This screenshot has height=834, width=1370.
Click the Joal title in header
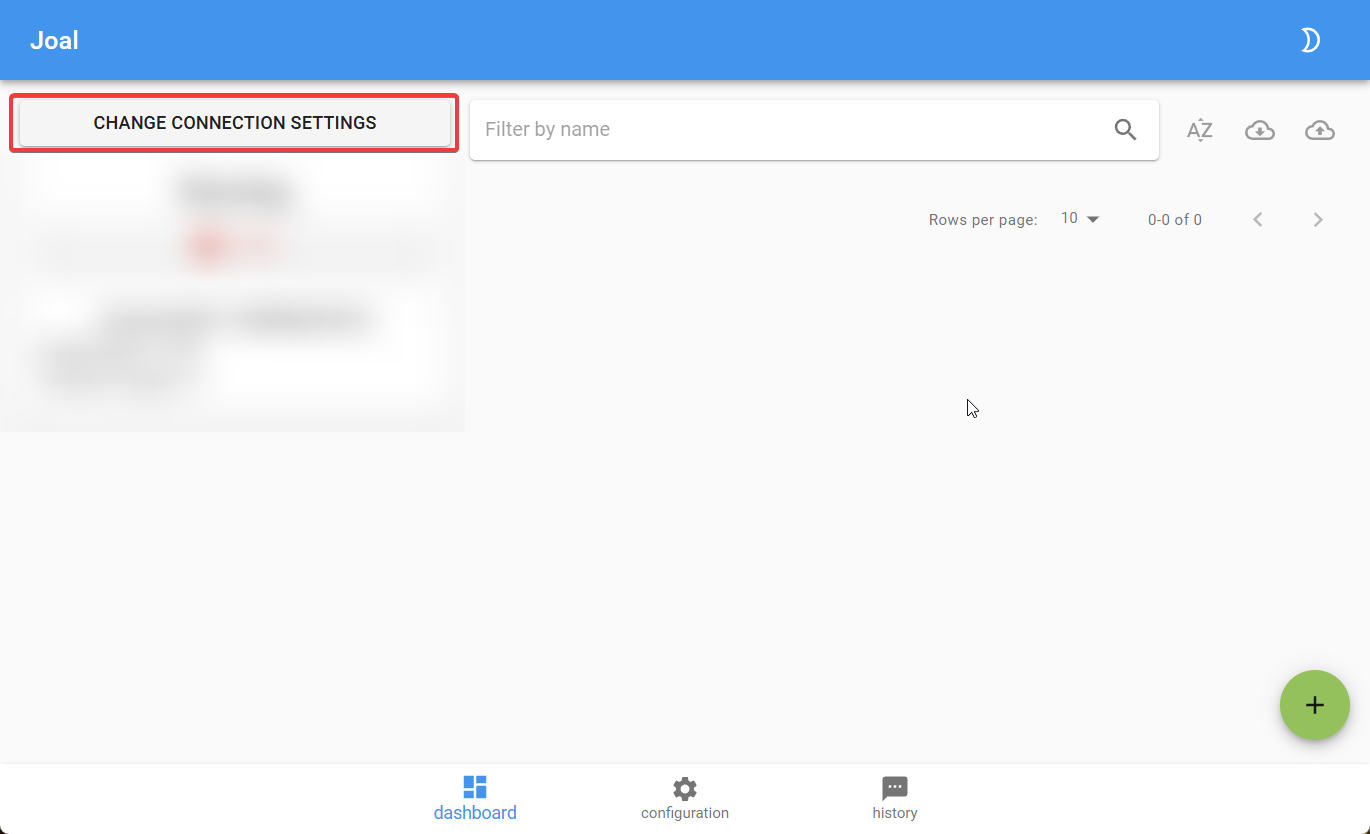coord(54,41)
